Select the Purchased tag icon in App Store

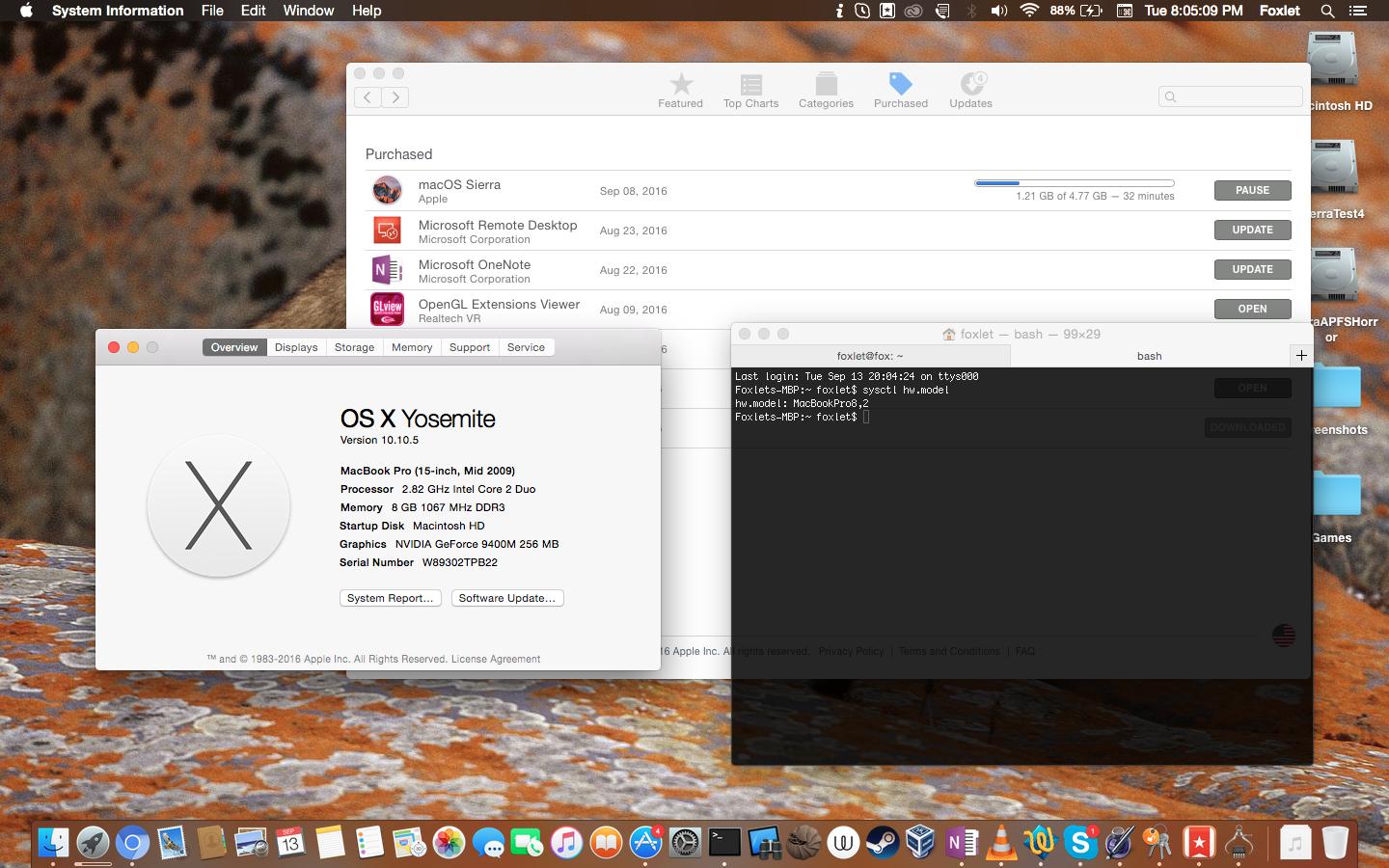click(x=900, y=84)
